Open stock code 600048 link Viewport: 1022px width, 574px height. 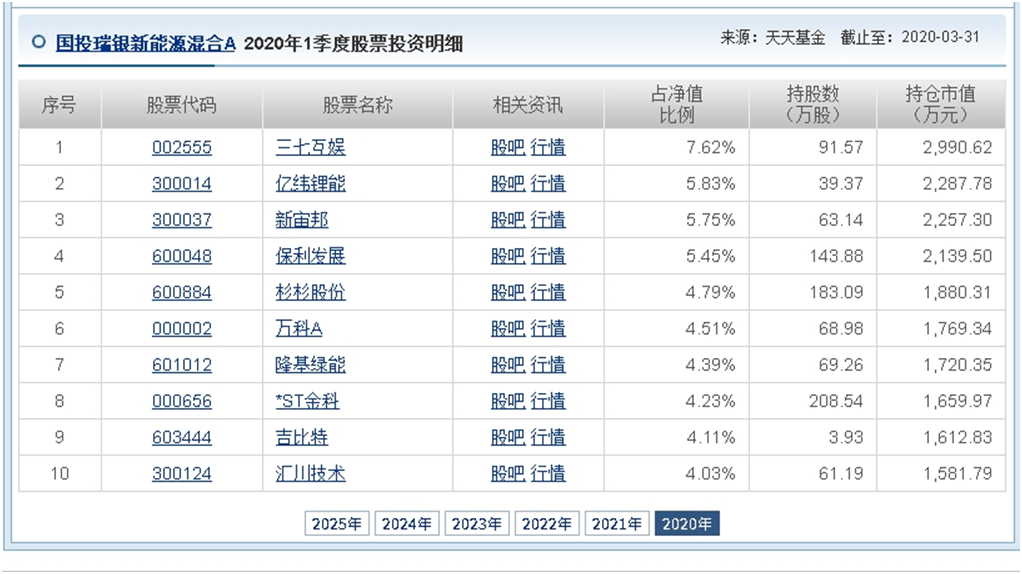182,256
